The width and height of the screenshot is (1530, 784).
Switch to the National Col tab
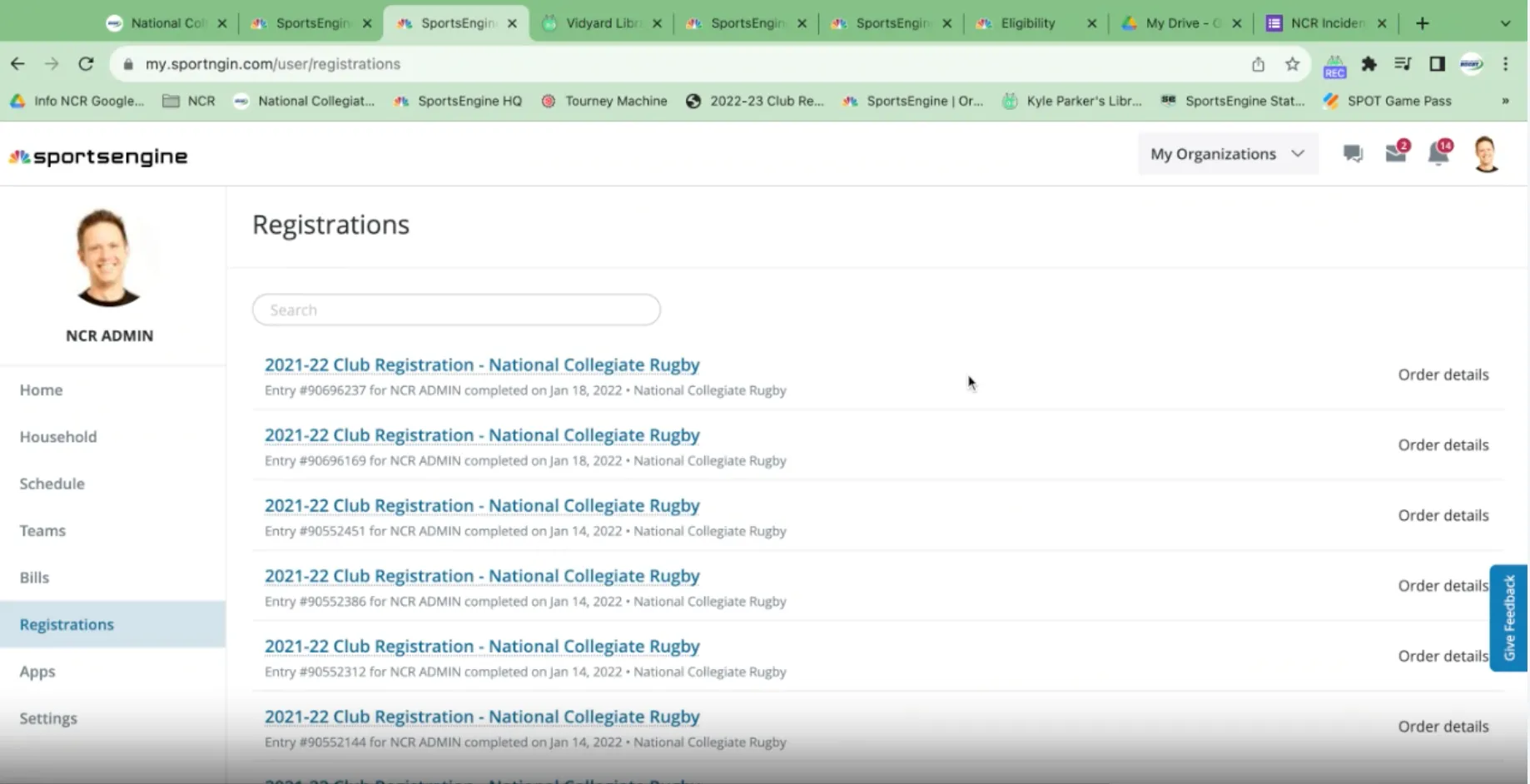click(166, 23)
